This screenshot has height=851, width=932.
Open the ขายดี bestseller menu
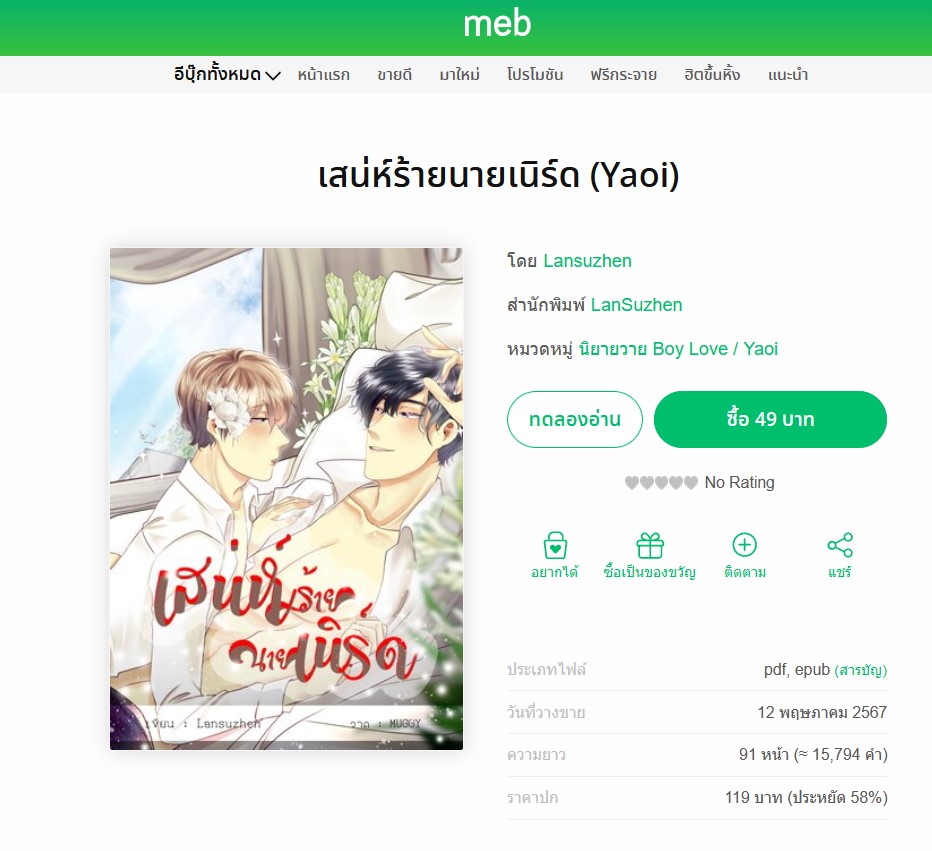pyautogui.click(x=394, y=75)
